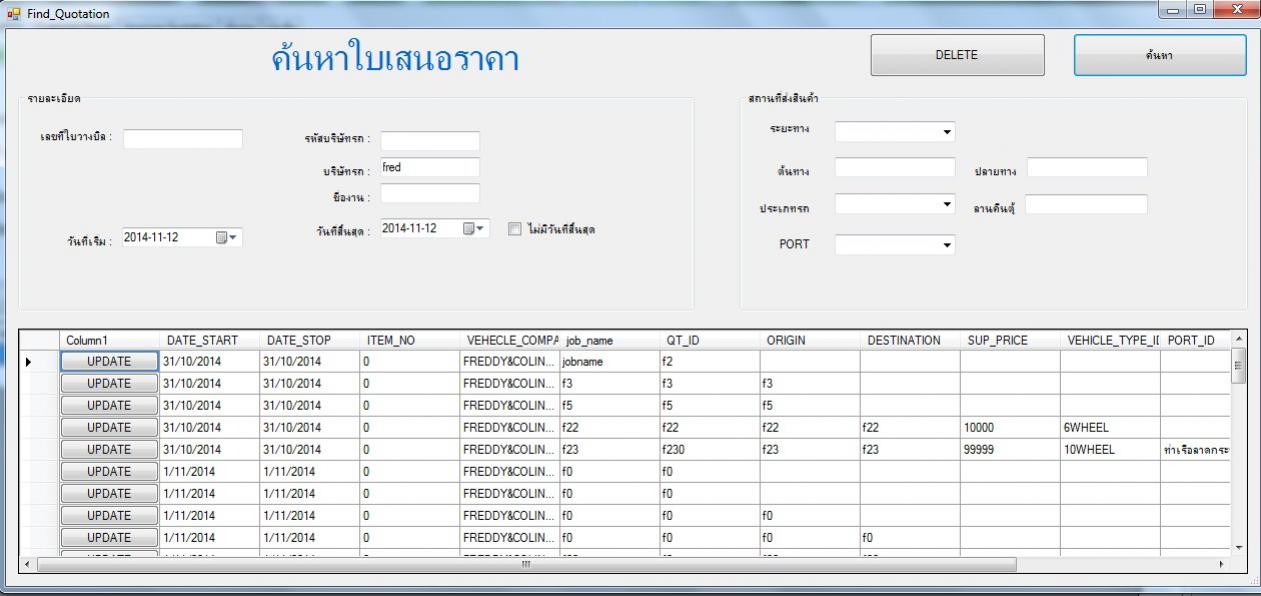Click the VEHICLE_TYPE_ID column header
The image size is (1261, 596).
click(x=1109, y=340)
